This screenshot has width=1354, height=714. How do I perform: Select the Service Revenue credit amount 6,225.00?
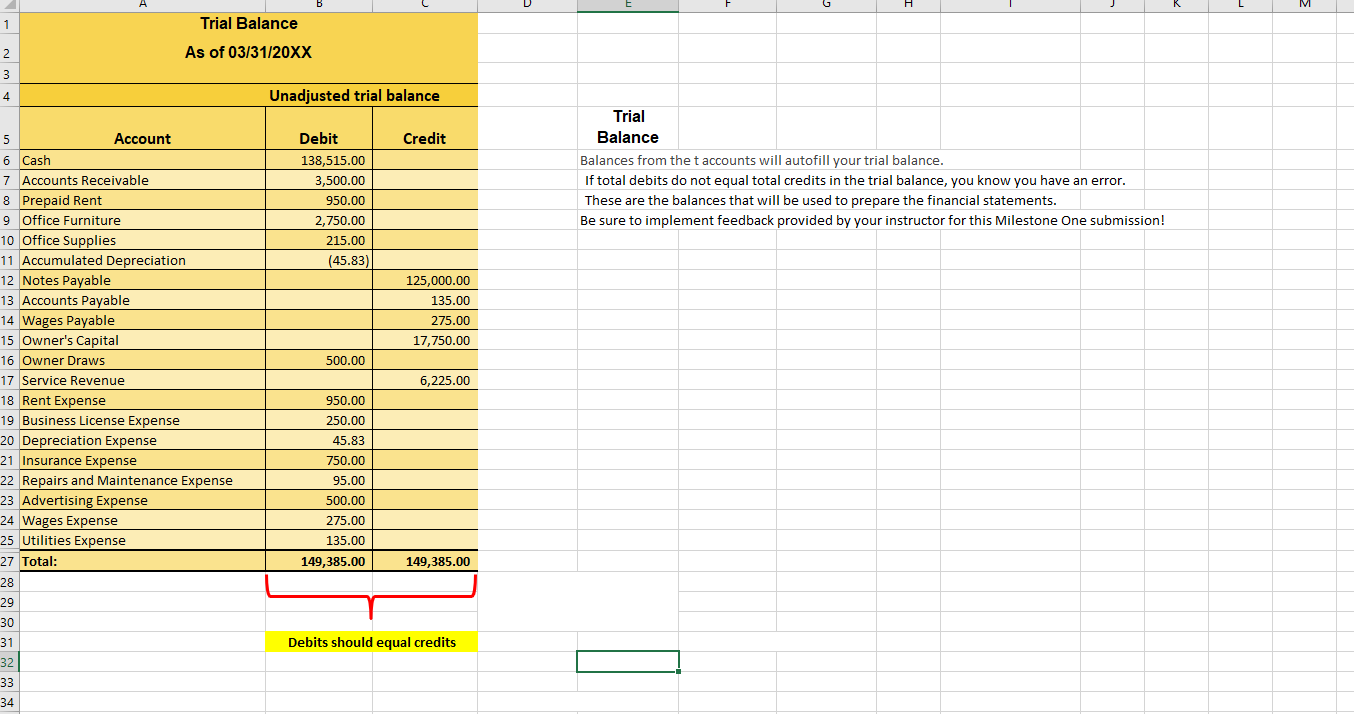425,380
